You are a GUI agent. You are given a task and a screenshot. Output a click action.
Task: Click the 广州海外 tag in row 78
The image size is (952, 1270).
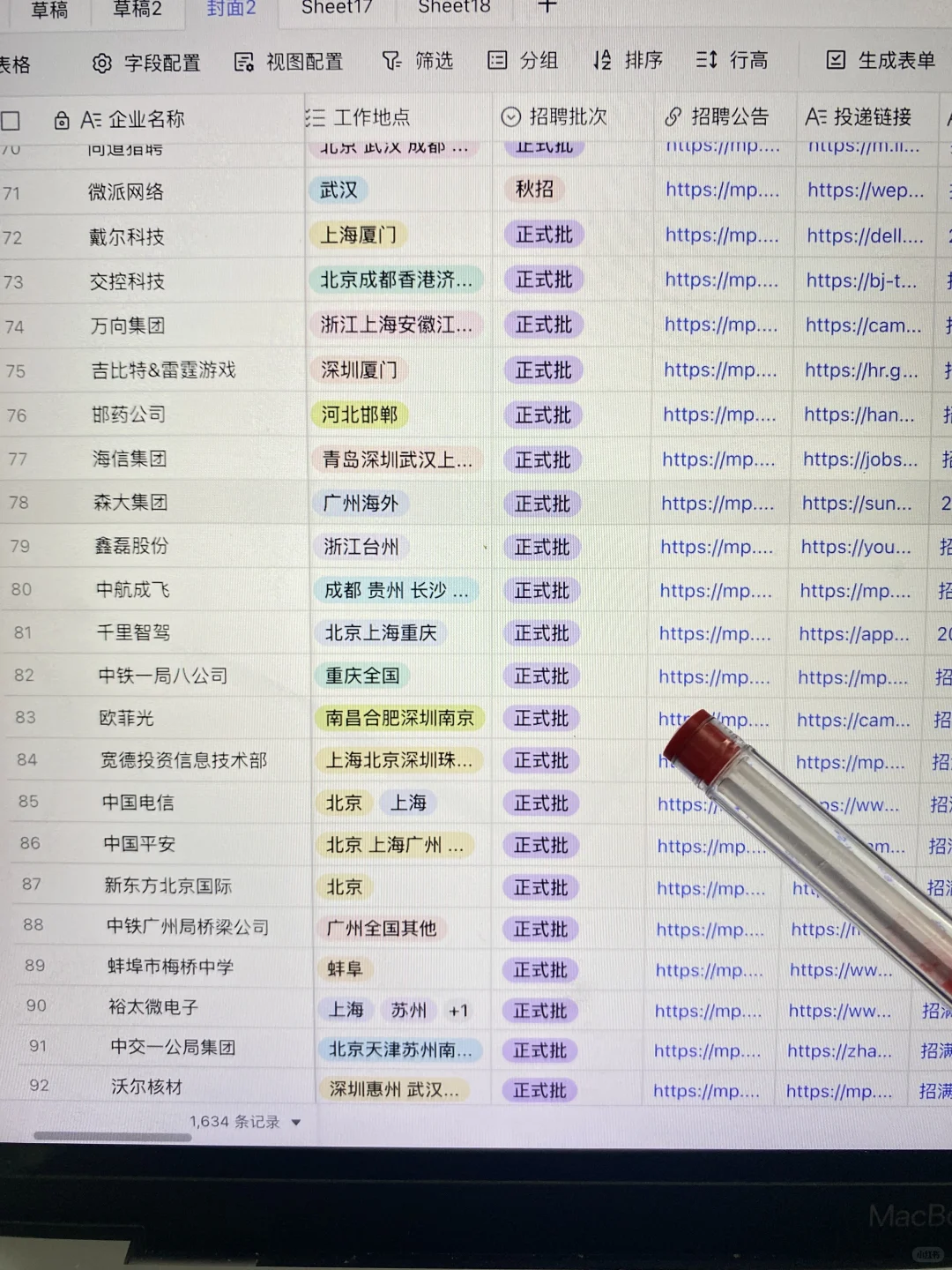pyautogui.click(x=361, y=504)
